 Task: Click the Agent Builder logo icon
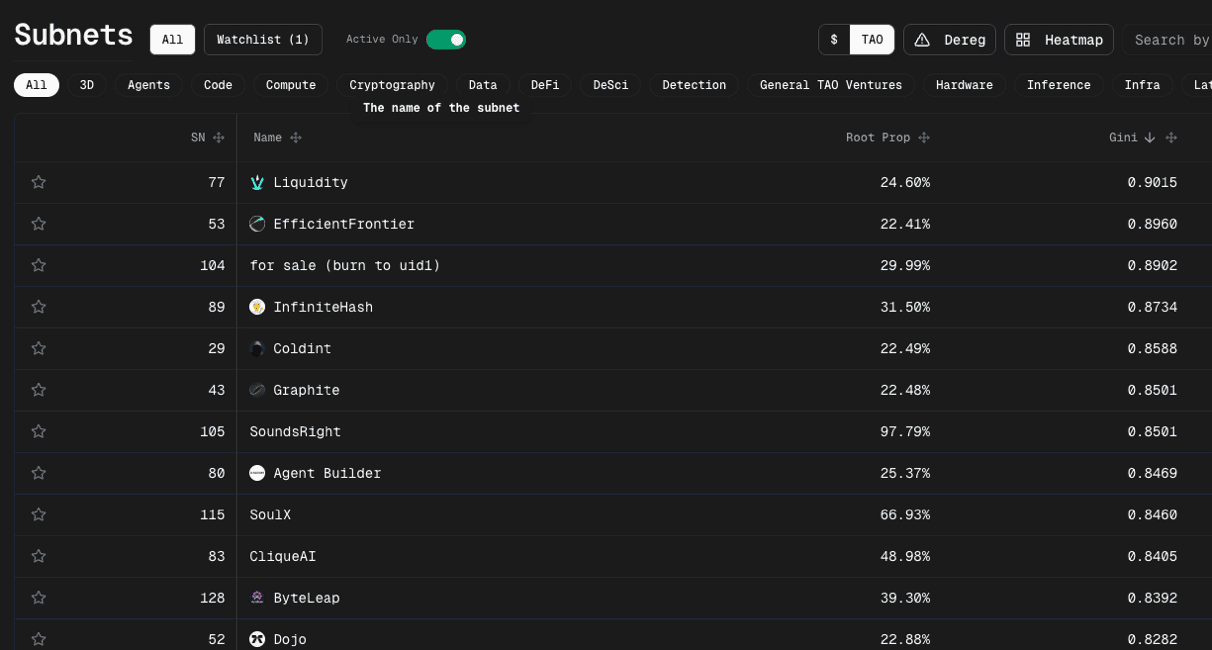257,473
